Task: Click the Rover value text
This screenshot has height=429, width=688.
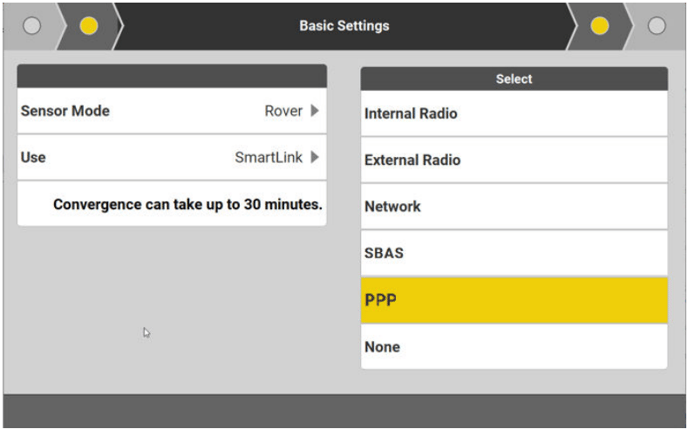Action: [x=283, y=111]
